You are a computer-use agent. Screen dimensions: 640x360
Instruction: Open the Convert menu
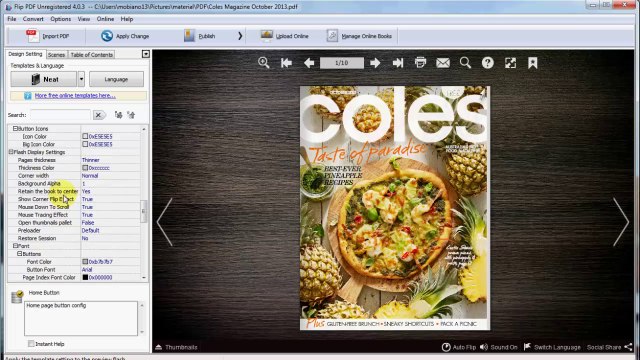(33, 19)
